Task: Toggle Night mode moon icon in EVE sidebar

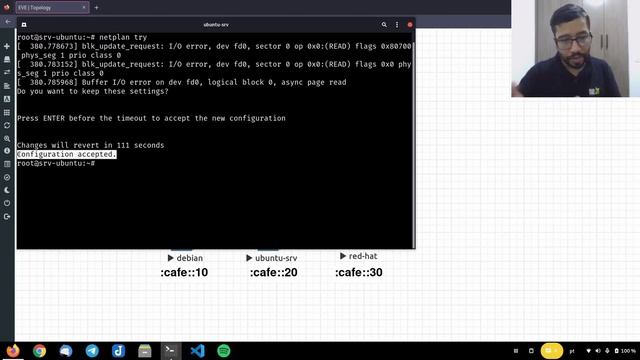Action: point(7,190)
